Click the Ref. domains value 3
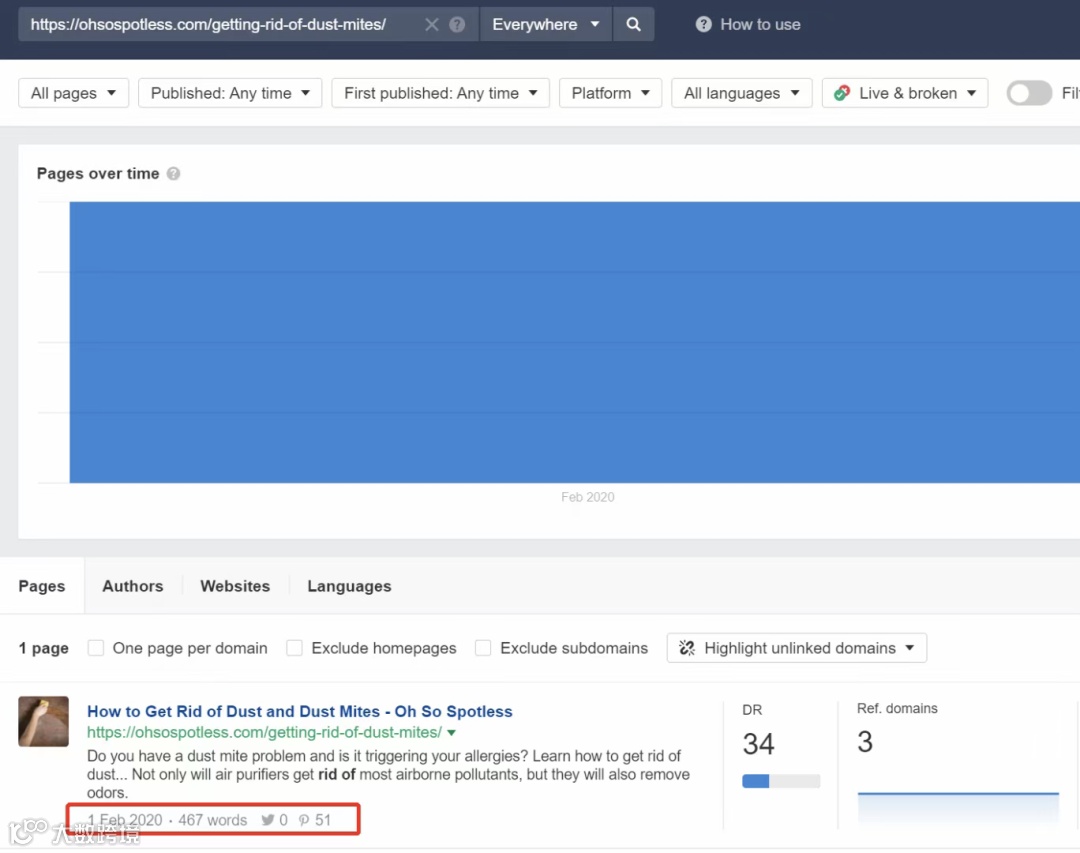 point(865,742)
